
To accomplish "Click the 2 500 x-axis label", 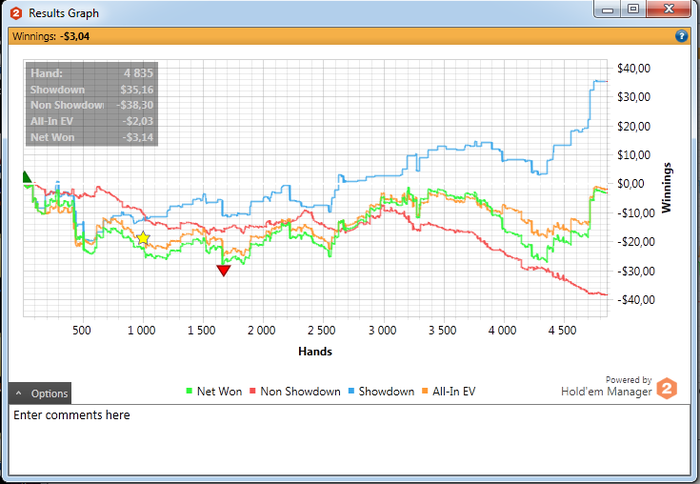I will coord(321,330).
